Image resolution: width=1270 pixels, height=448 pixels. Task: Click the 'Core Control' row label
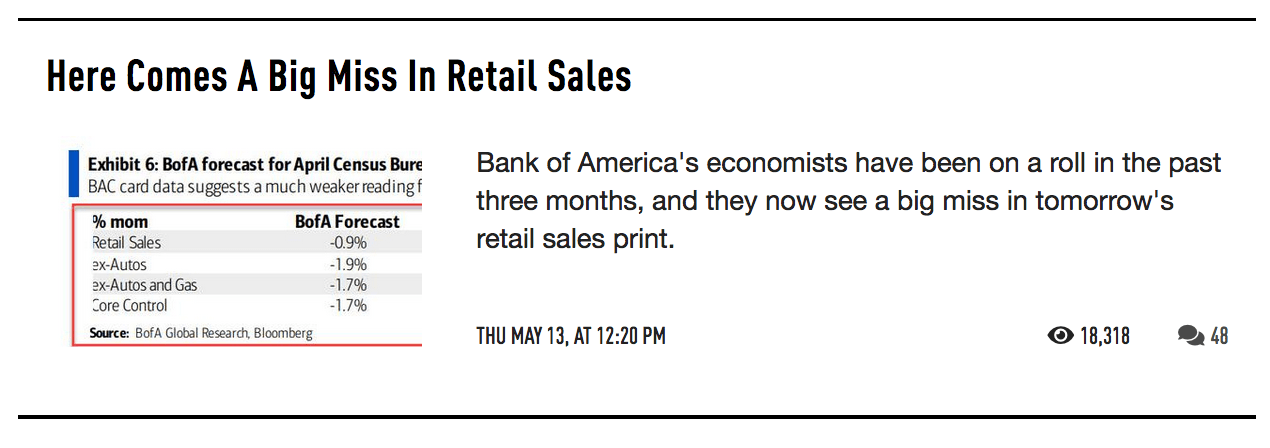pyautogui.click(x=129, y=306)
